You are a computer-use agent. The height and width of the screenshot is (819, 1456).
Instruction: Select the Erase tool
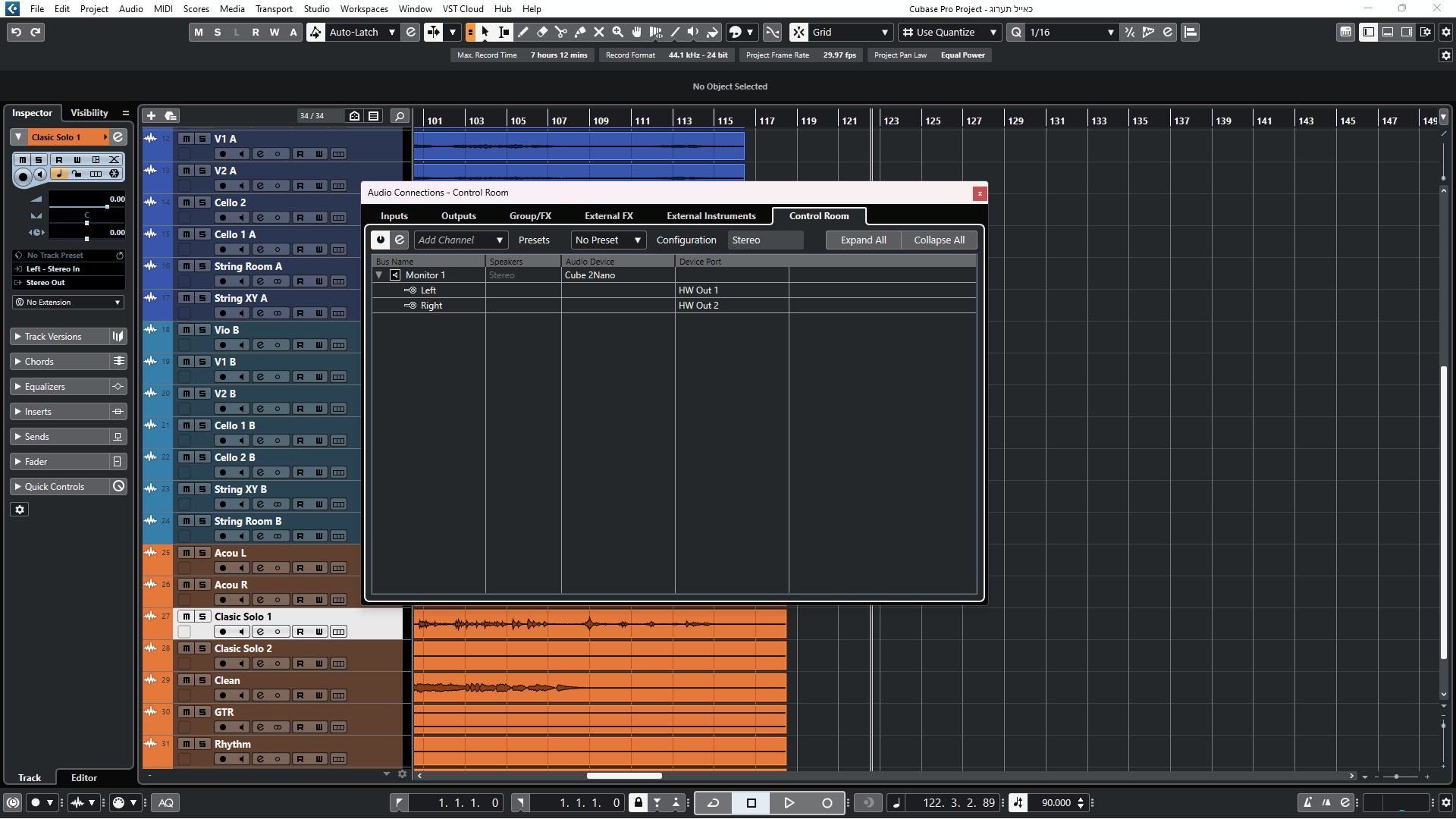click(542, 32)
